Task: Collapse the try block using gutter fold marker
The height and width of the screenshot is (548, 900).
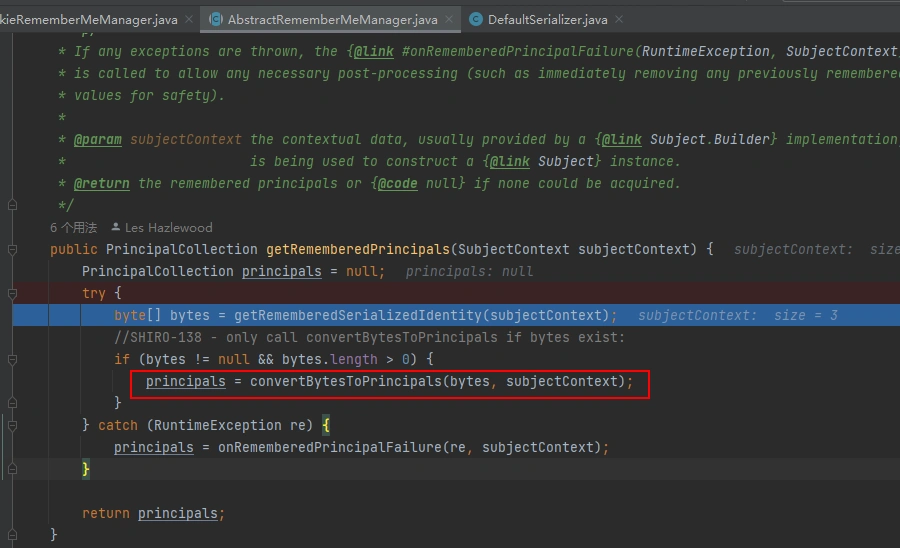Action: point(12,293)
